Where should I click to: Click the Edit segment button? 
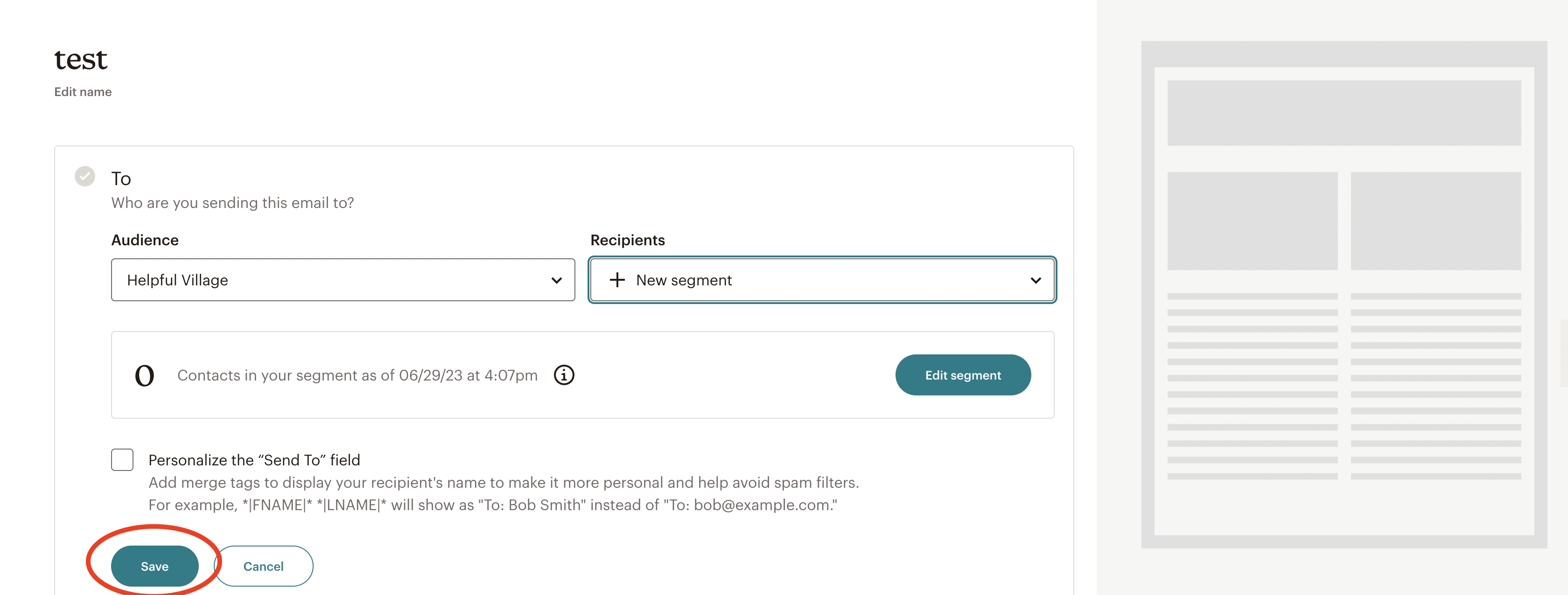tap(962, 375)
